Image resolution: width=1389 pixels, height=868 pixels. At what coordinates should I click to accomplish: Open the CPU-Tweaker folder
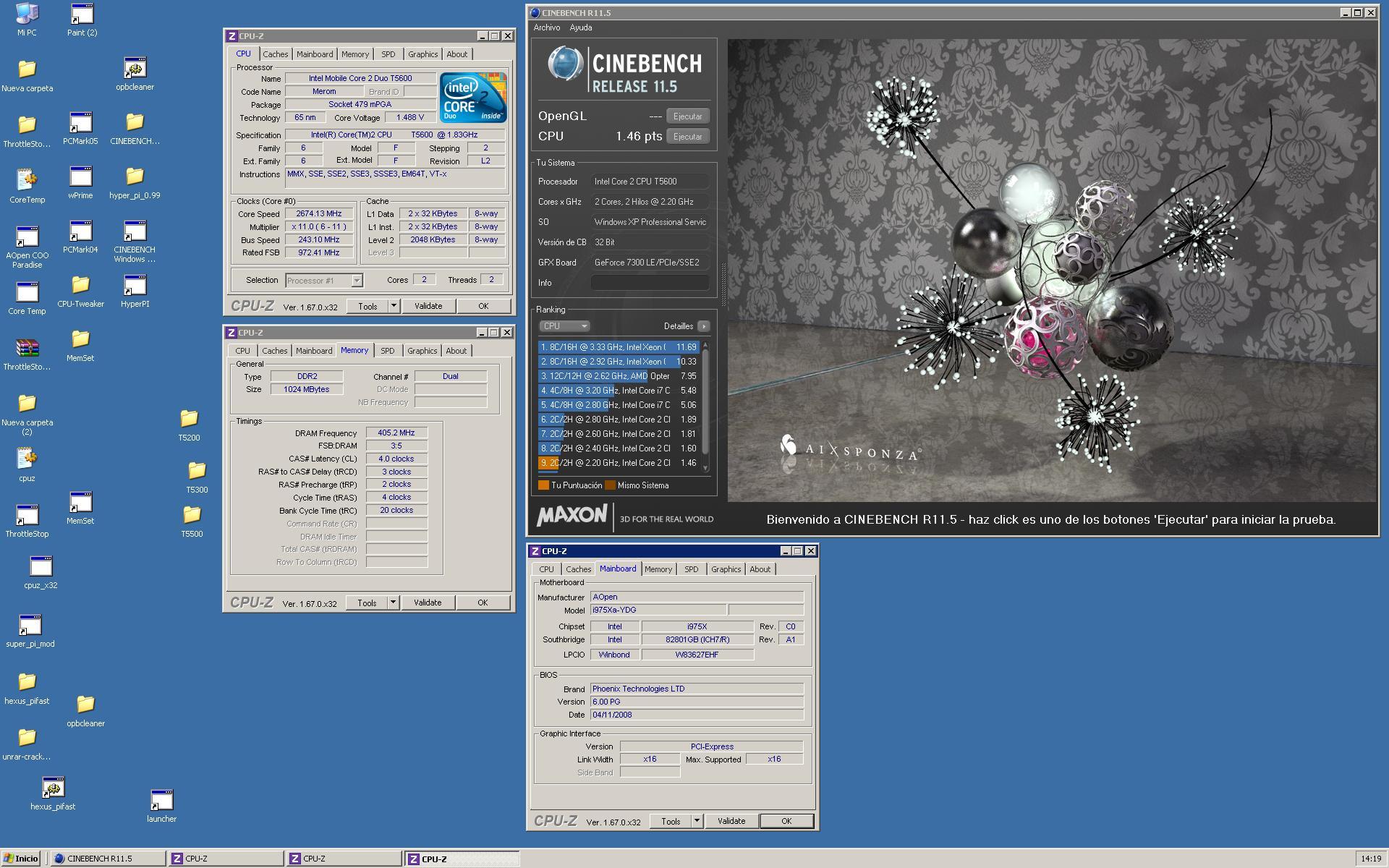80,291
